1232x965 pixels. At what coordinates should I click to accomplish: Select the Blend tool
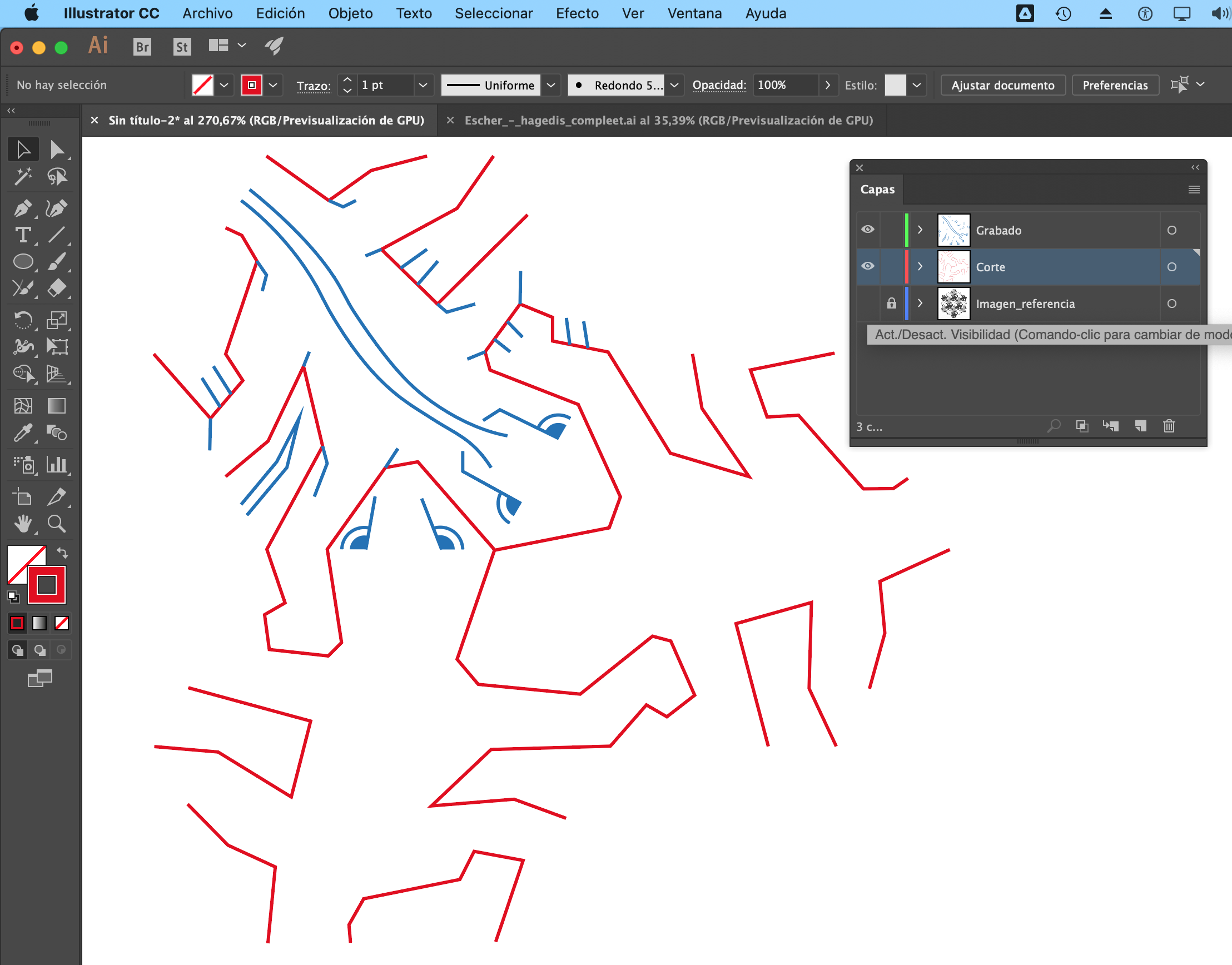pos(57,433)
